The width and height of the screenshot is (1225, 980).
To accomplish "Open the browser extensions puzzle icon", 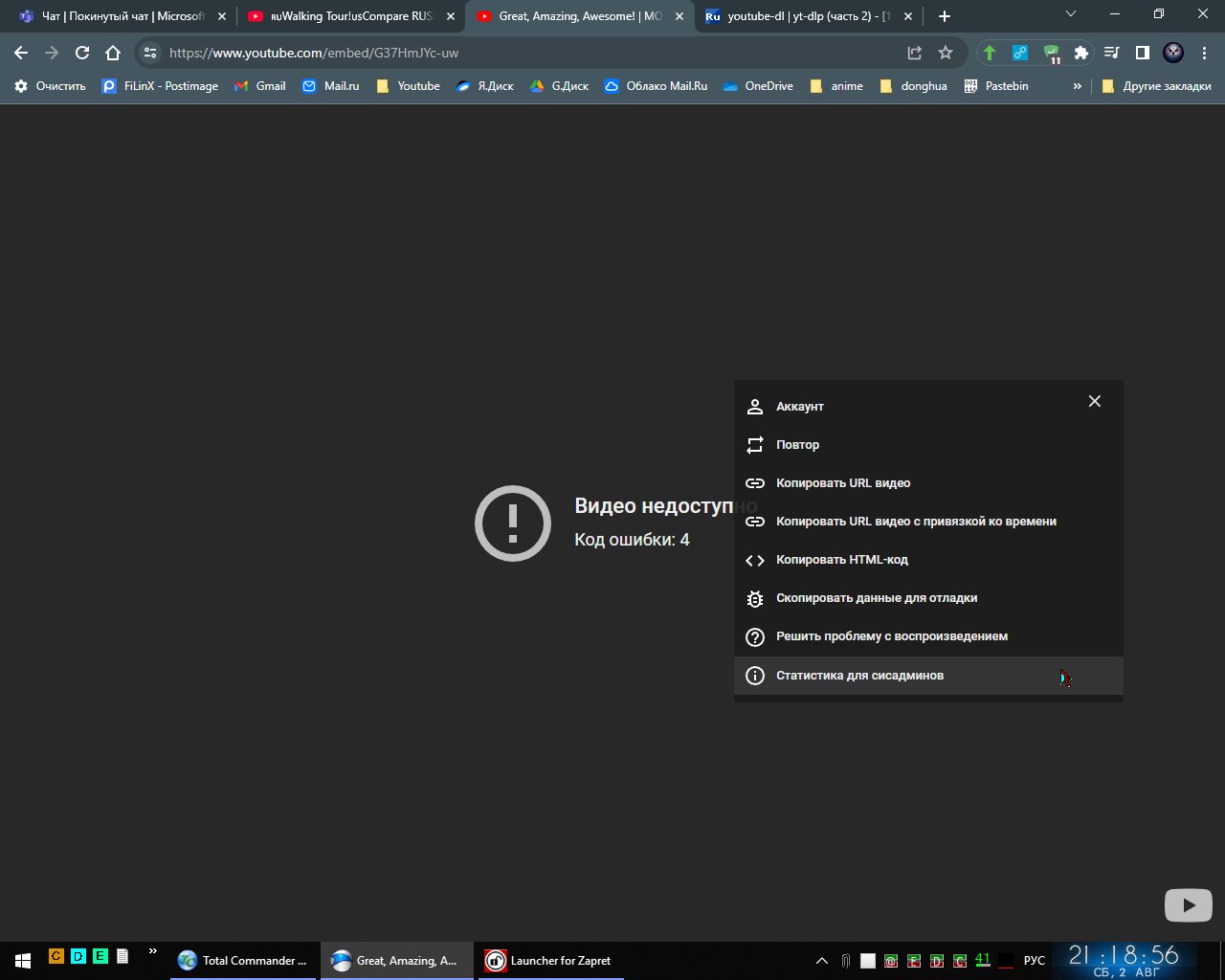I will tap(1081, 53).
